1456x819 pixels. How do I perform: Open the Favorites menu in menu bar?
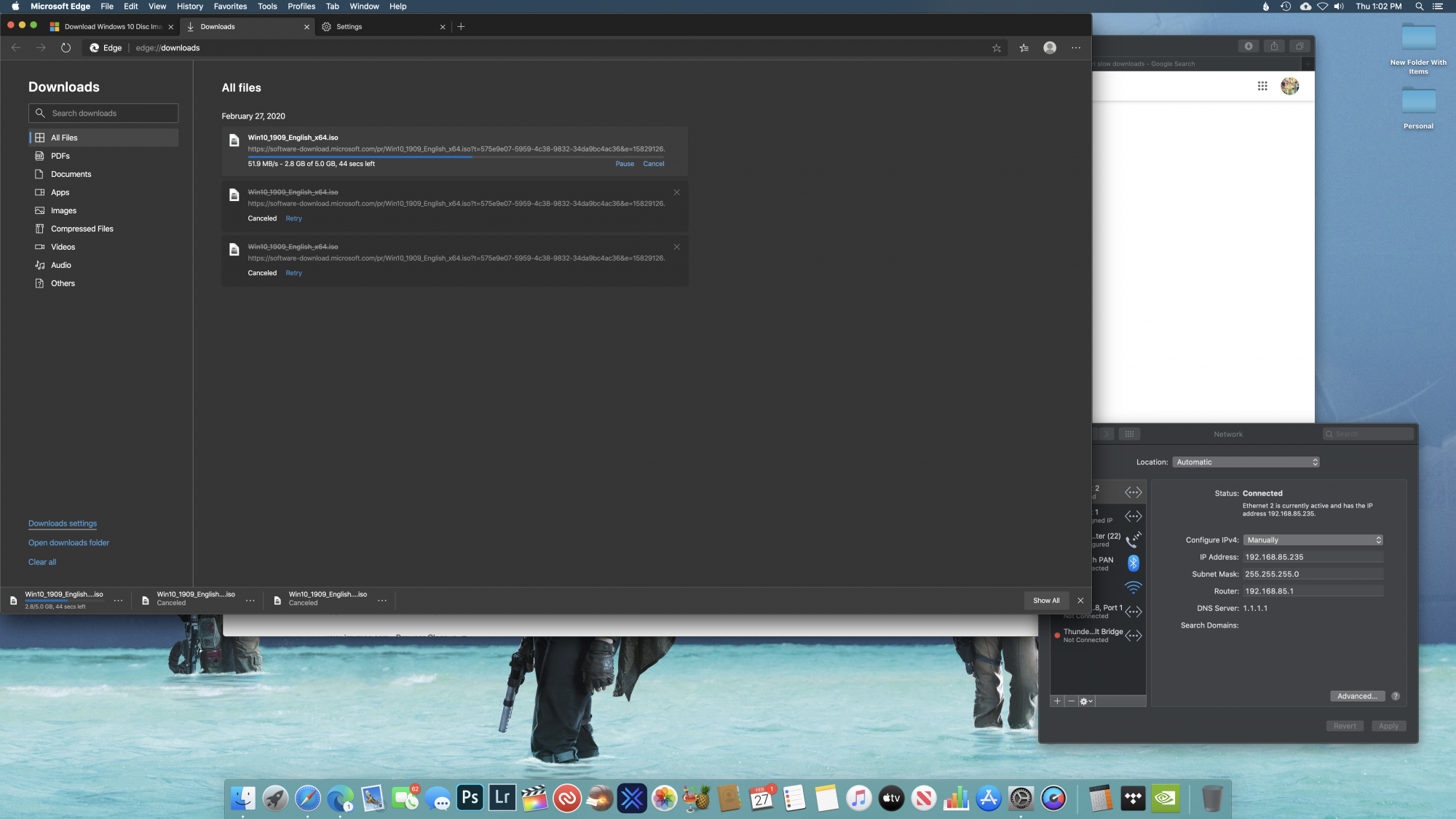[x=230, y=7]
